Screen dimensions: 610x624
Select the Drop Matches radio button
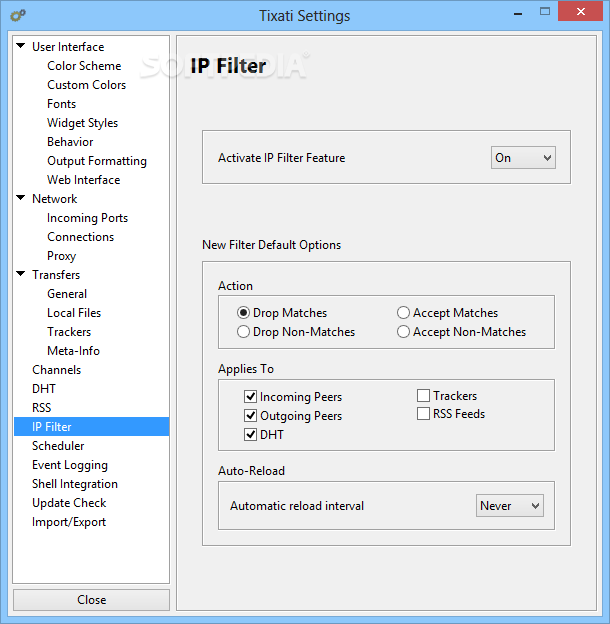[x=243, y=313]
